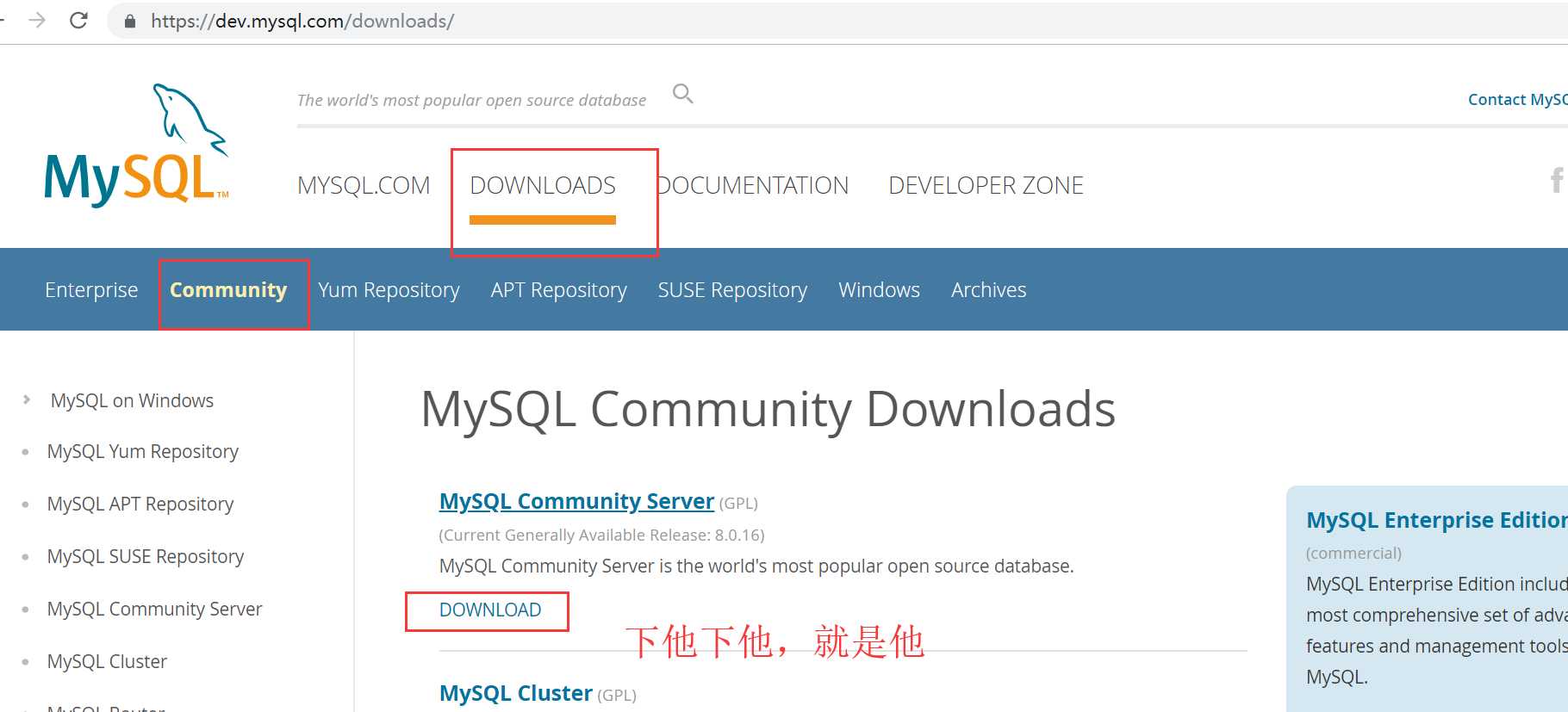Click 'The world's most popular' tagline

coord(471,100)
